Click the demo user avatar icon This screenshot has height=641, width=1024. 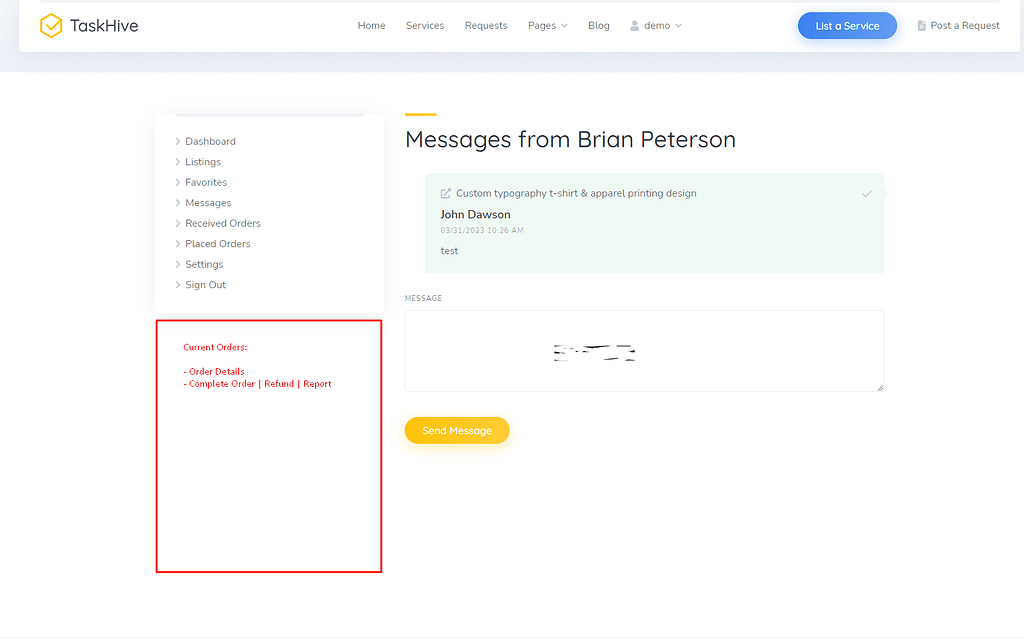click(x=634, y=25)
